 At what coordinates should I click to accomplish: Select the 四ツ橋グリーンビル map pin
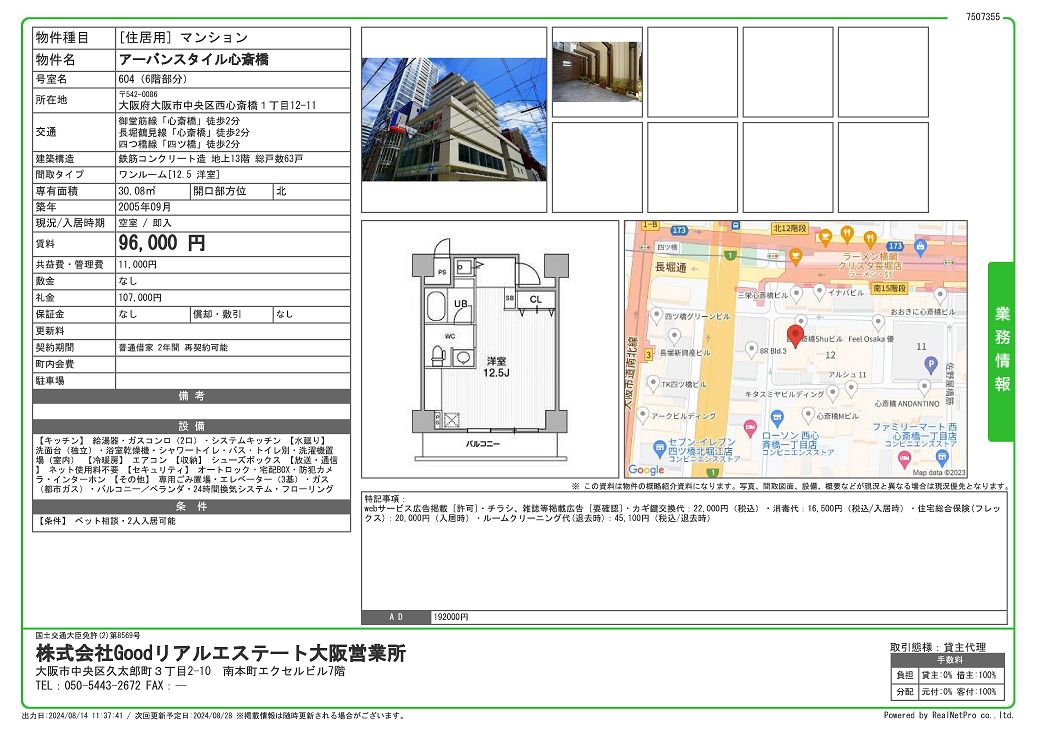656,316
